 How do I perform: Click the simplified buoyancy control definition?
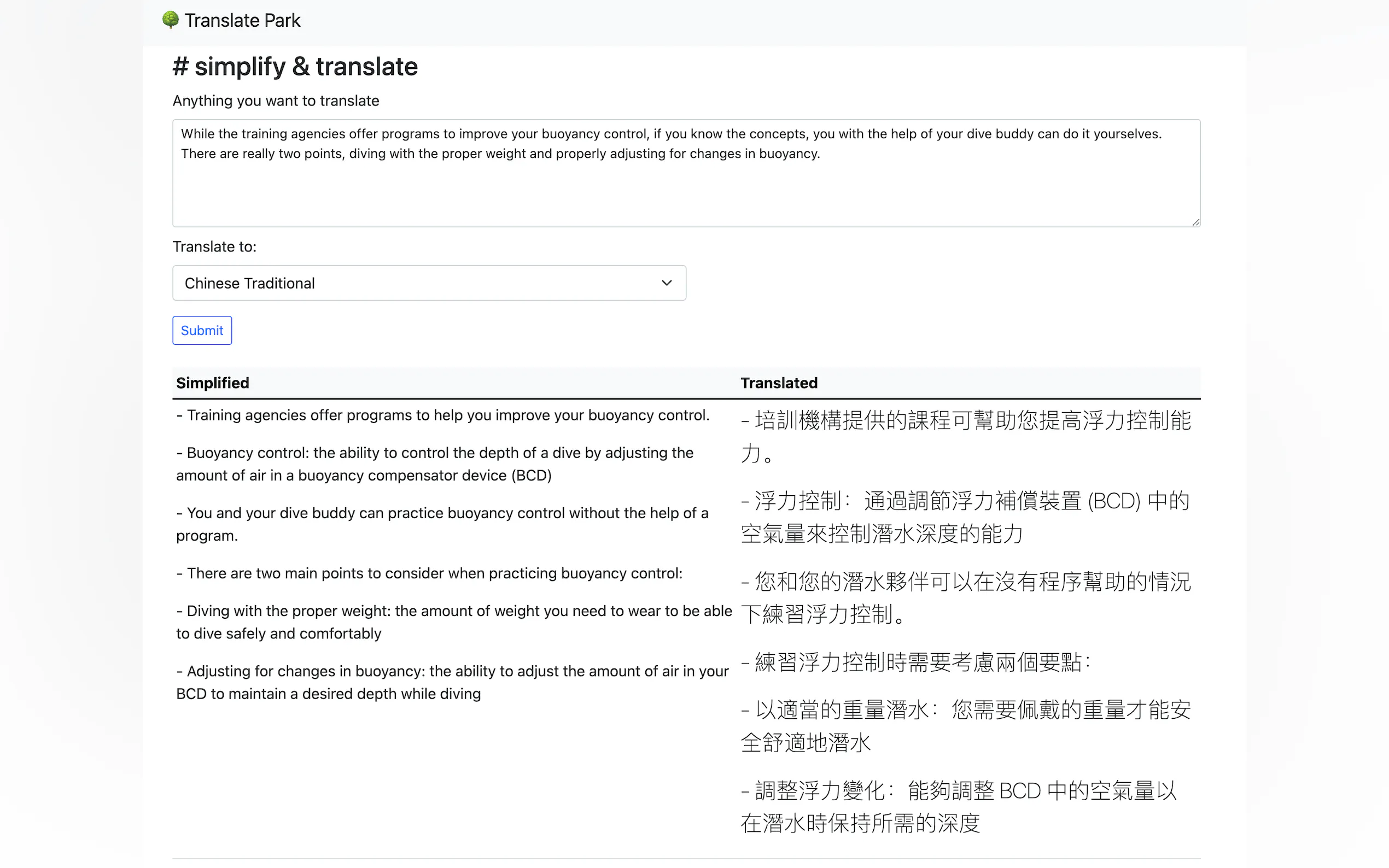pos(435,464)
